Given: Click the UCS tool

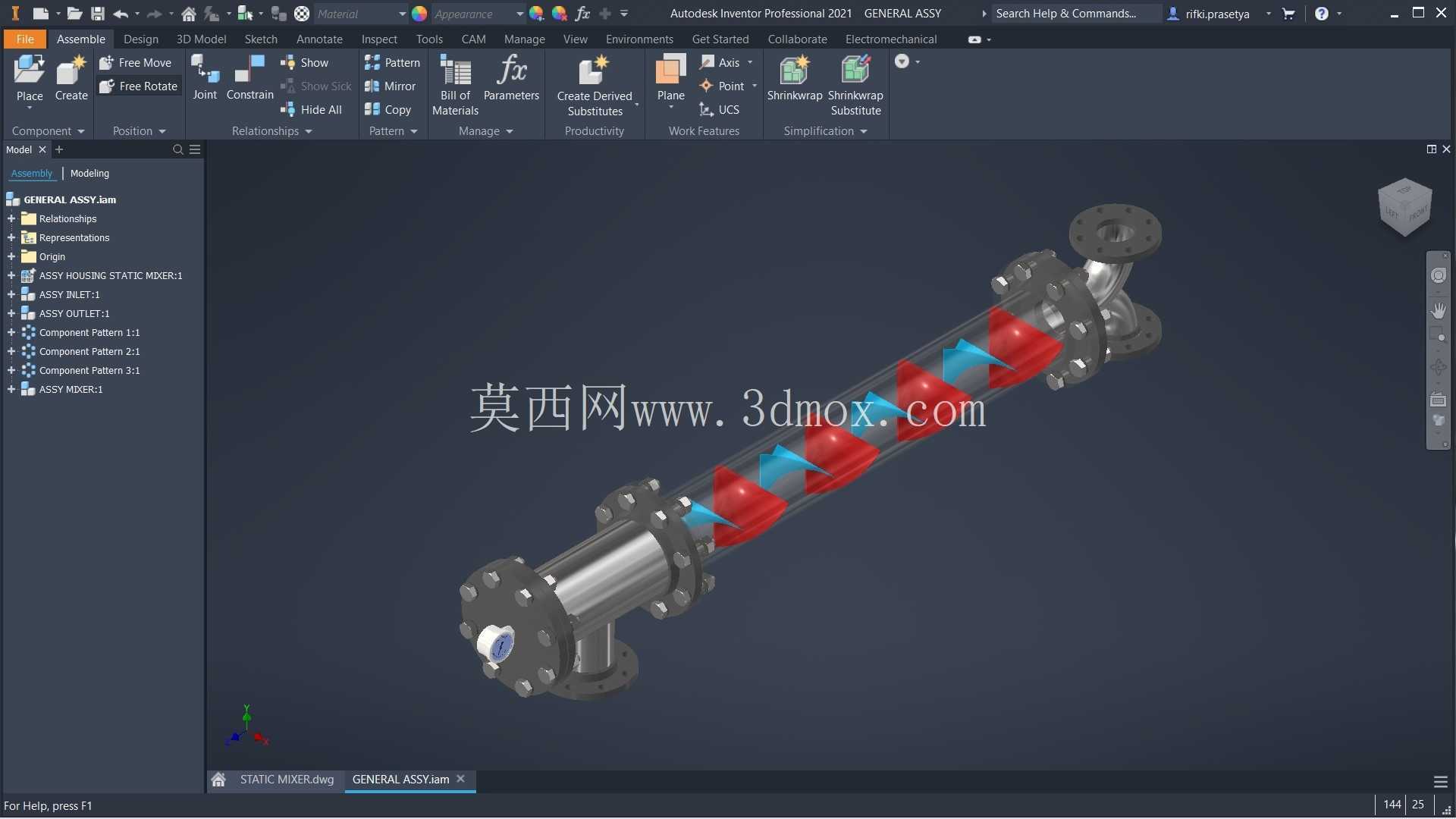Looking at the screenshot, I should coord(720,110).
